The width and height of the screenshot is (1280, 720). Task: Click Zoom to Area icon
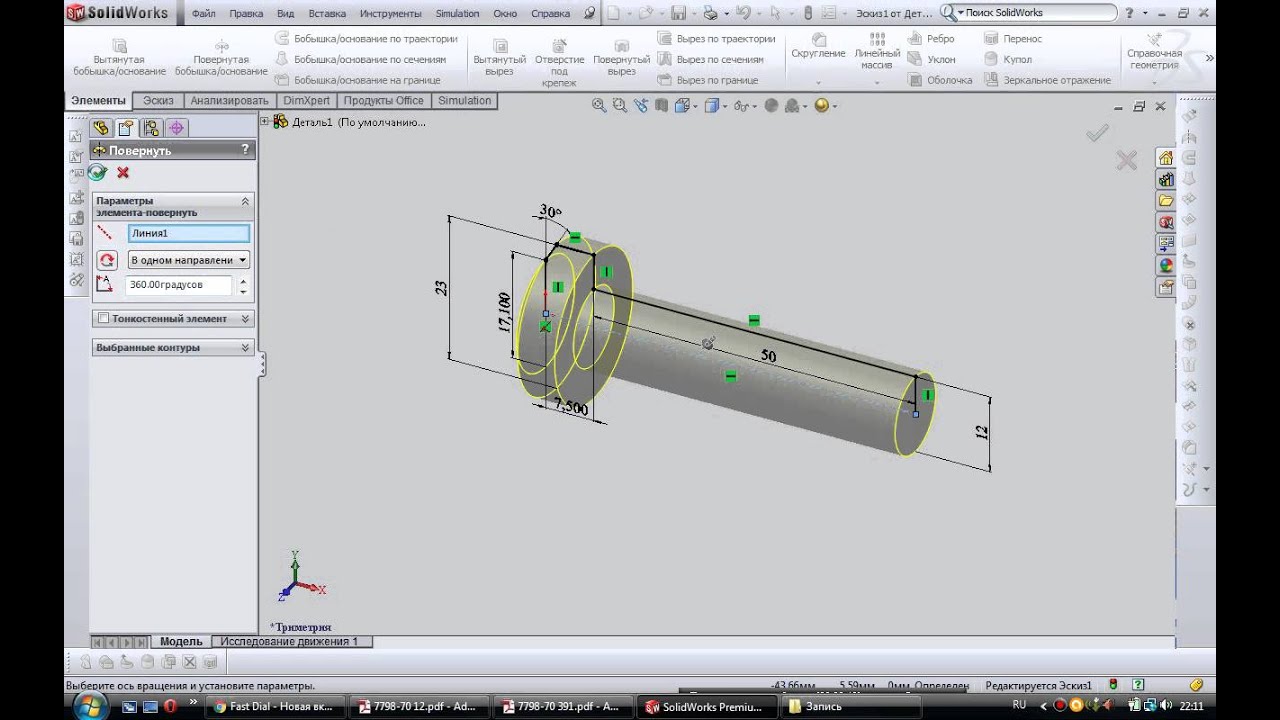[x=619, y=105]
